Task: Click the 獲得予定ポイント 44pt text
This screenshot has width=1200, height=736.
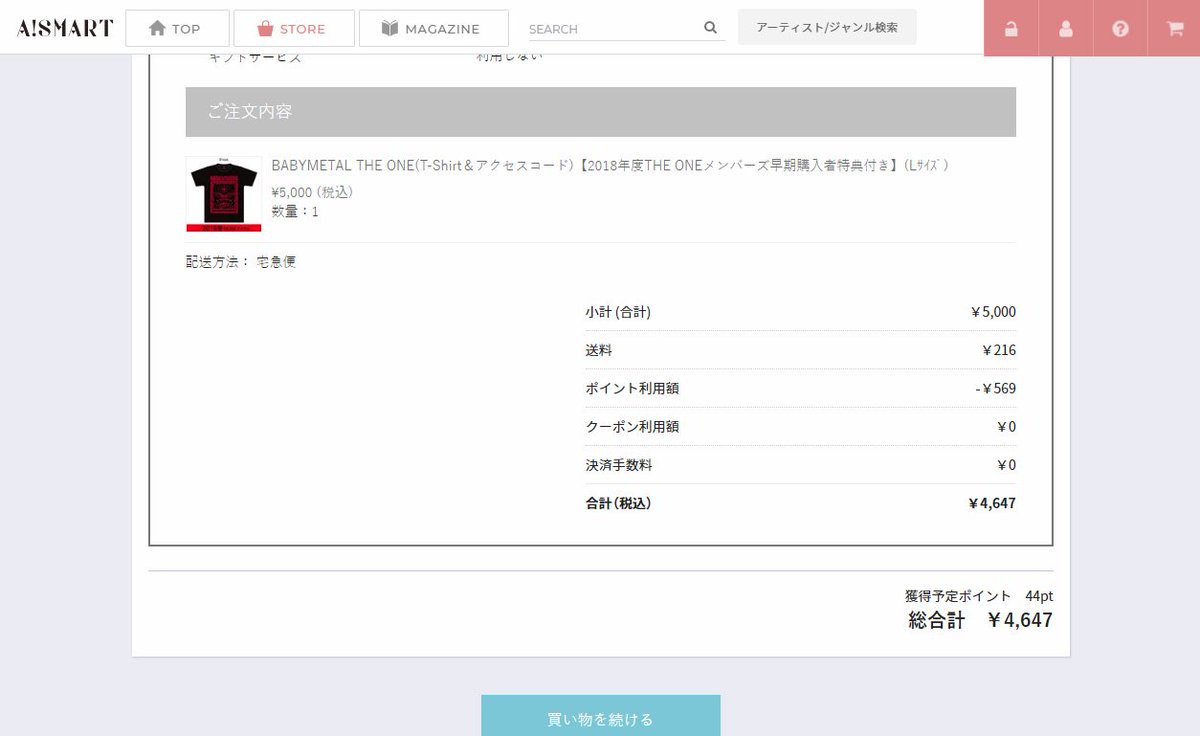Action: tap(979, 596)
